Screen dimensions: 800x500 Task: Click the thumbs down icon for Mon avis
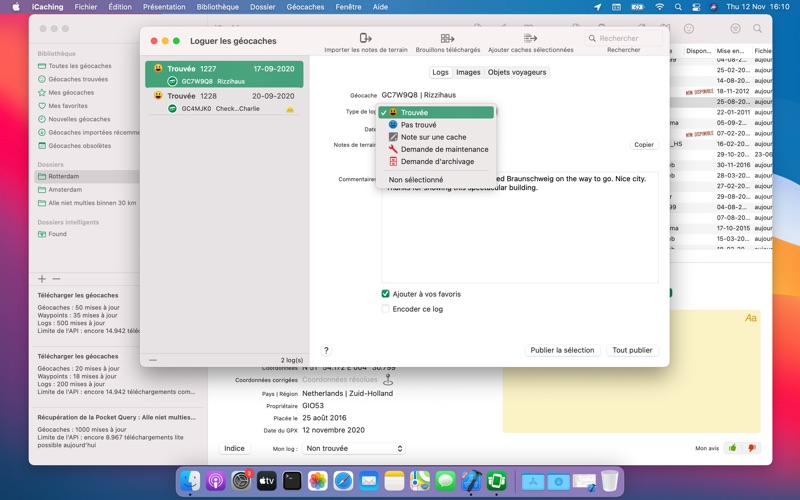click(x=752, y=448)
